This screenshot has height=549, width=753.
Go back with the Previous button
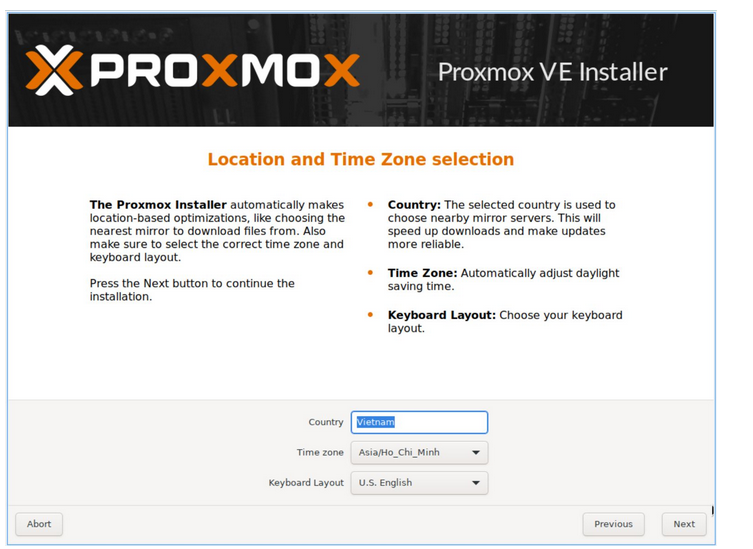coord(613,524)
